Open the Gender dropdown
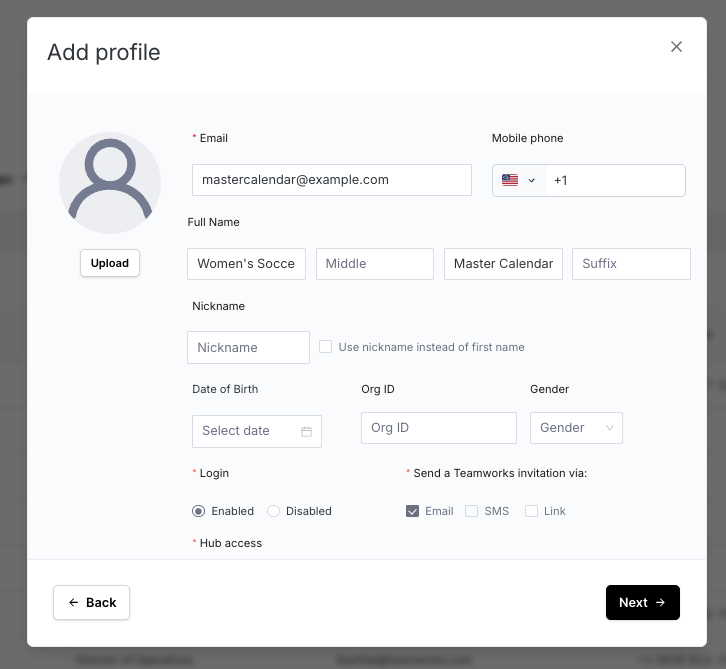The image size is (726, 669). [x=576, y=428]
